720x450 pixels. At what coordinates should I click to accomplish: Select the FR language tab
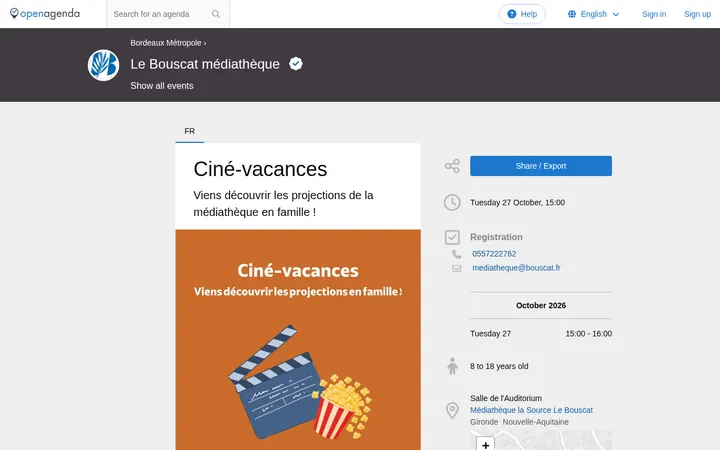(190, 131)
